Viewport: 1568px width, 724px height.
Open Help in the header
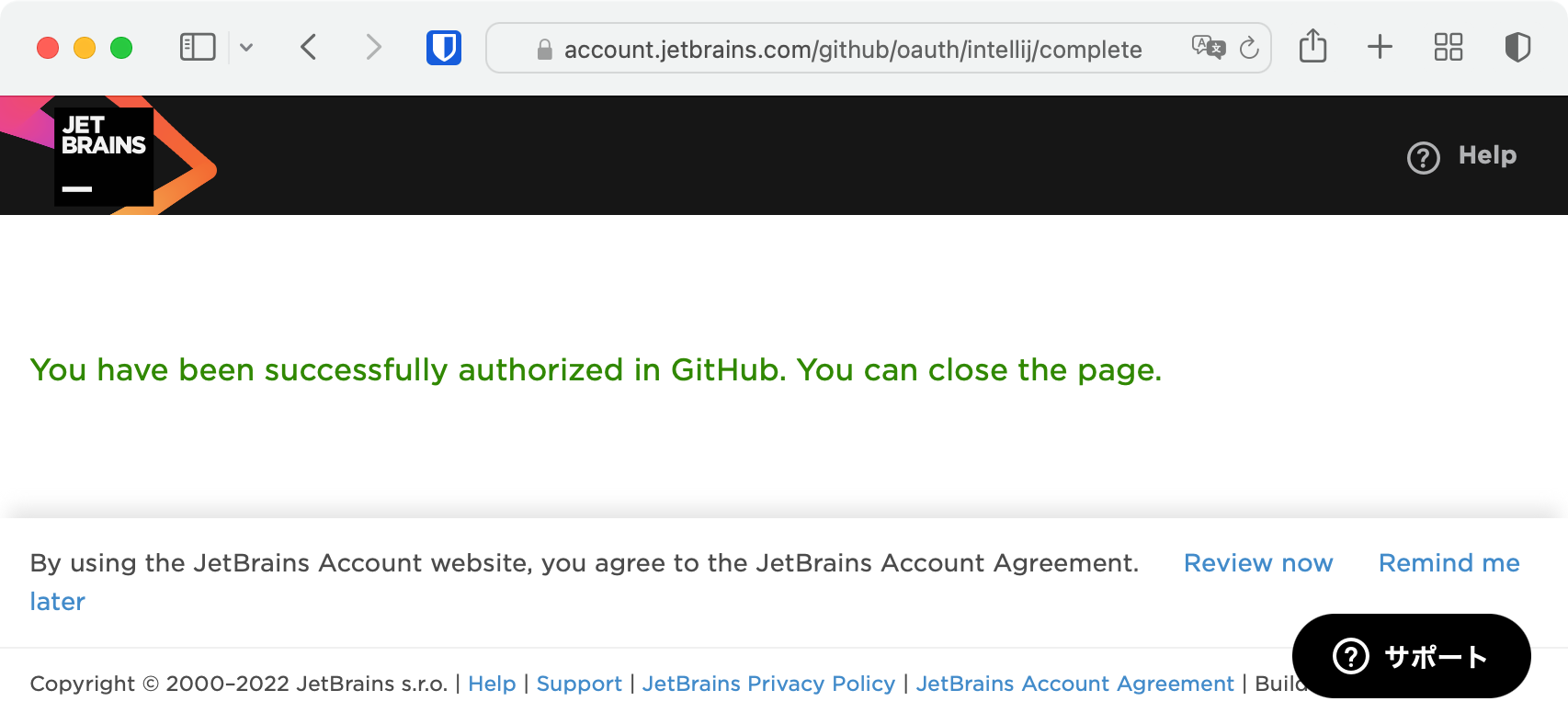(1462, 156)
